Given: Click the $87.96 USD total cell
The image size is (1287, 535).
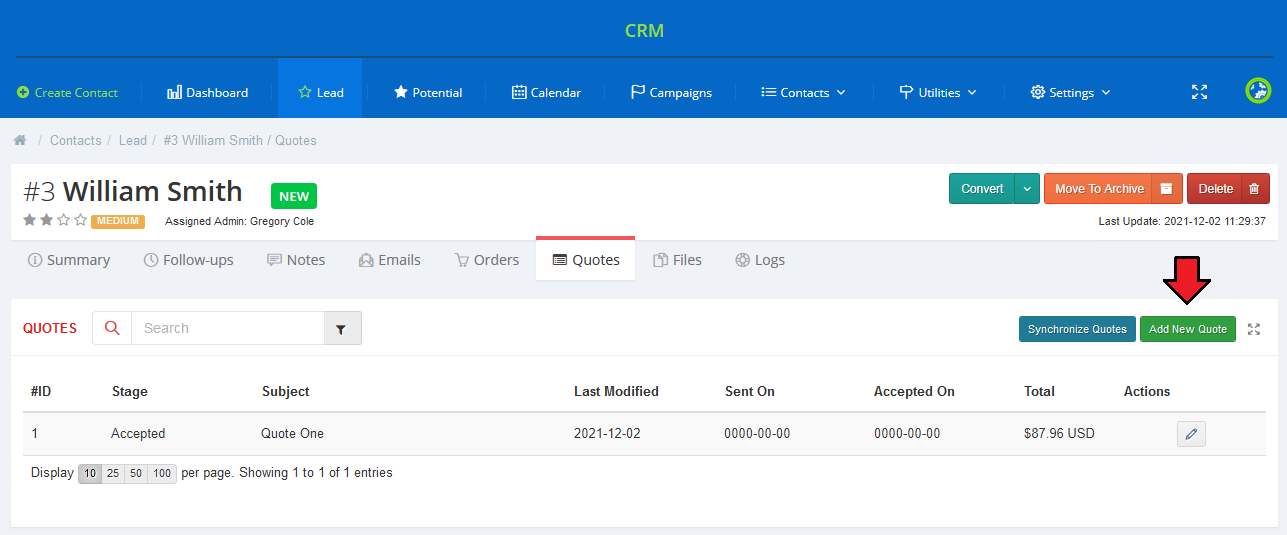Looking at the screenshot, I should pyautogui.click(x=1059, y=434).
